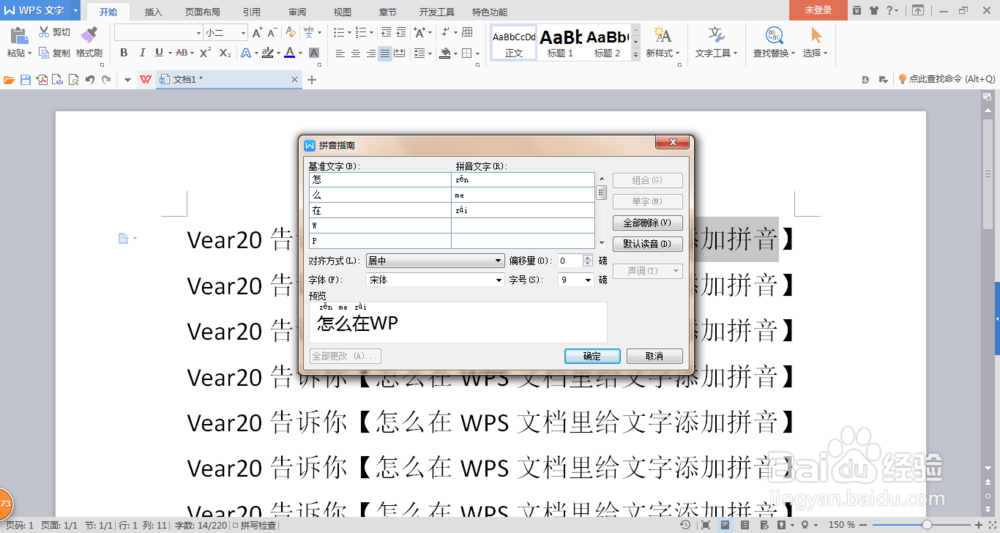Click the 取消 Cancel button

tap(654, 356)
